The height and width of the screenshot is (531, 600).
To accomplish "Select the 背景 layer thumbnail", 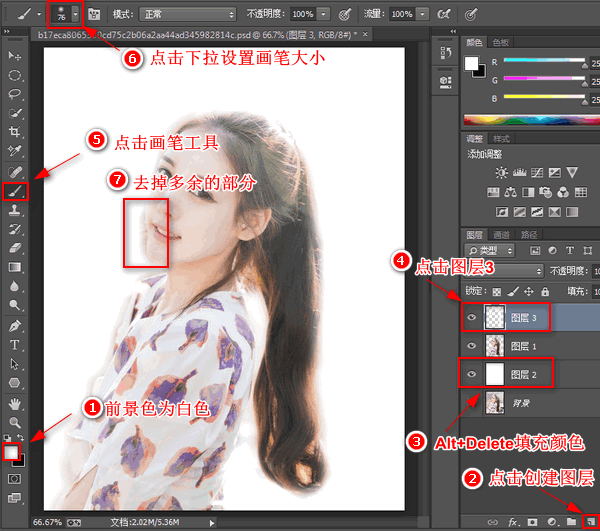I will (496, 403).
